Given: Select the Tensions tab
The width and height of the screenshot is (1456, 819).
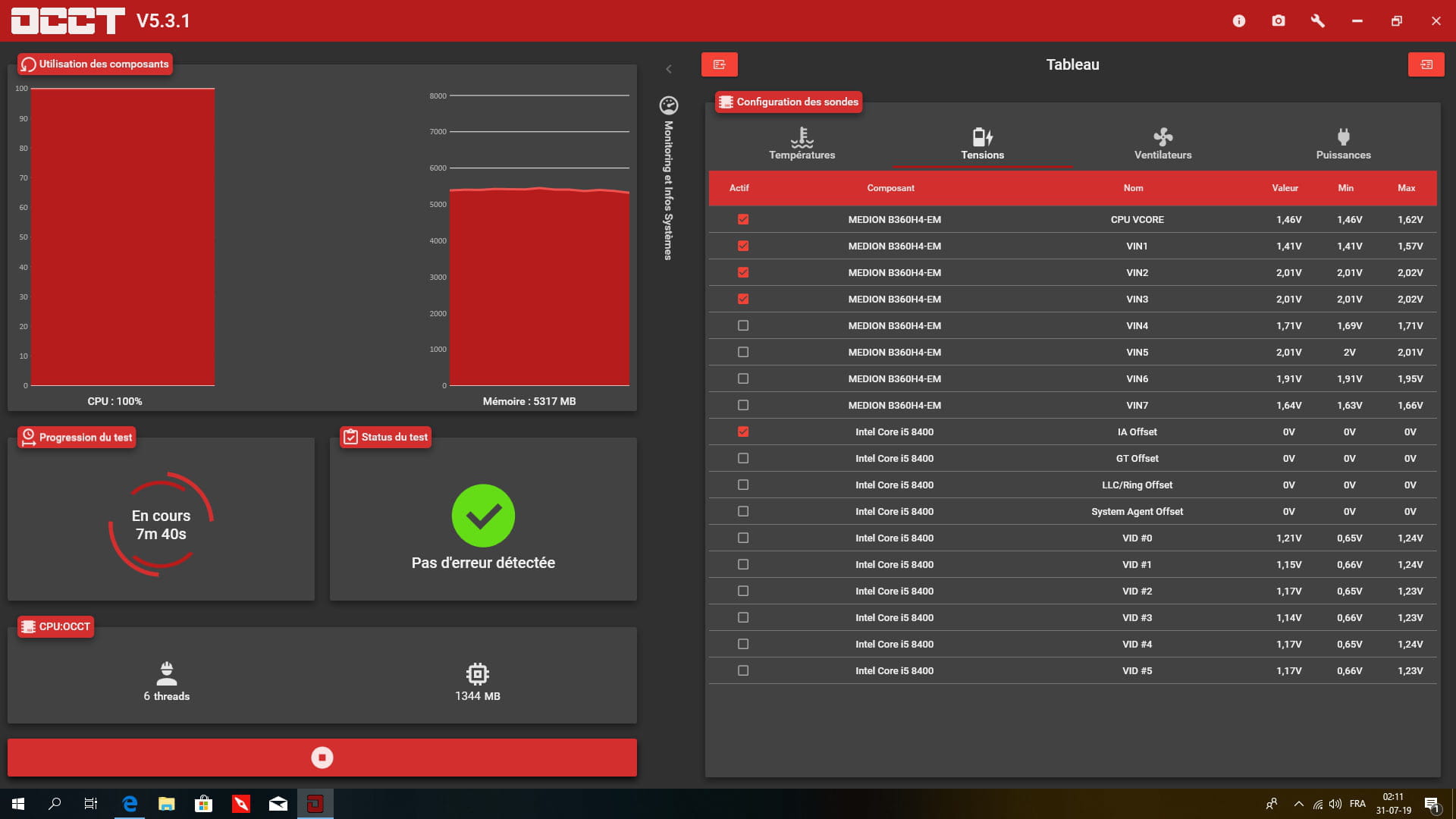Looking at the screenshot, I should (x=983, y=143).
